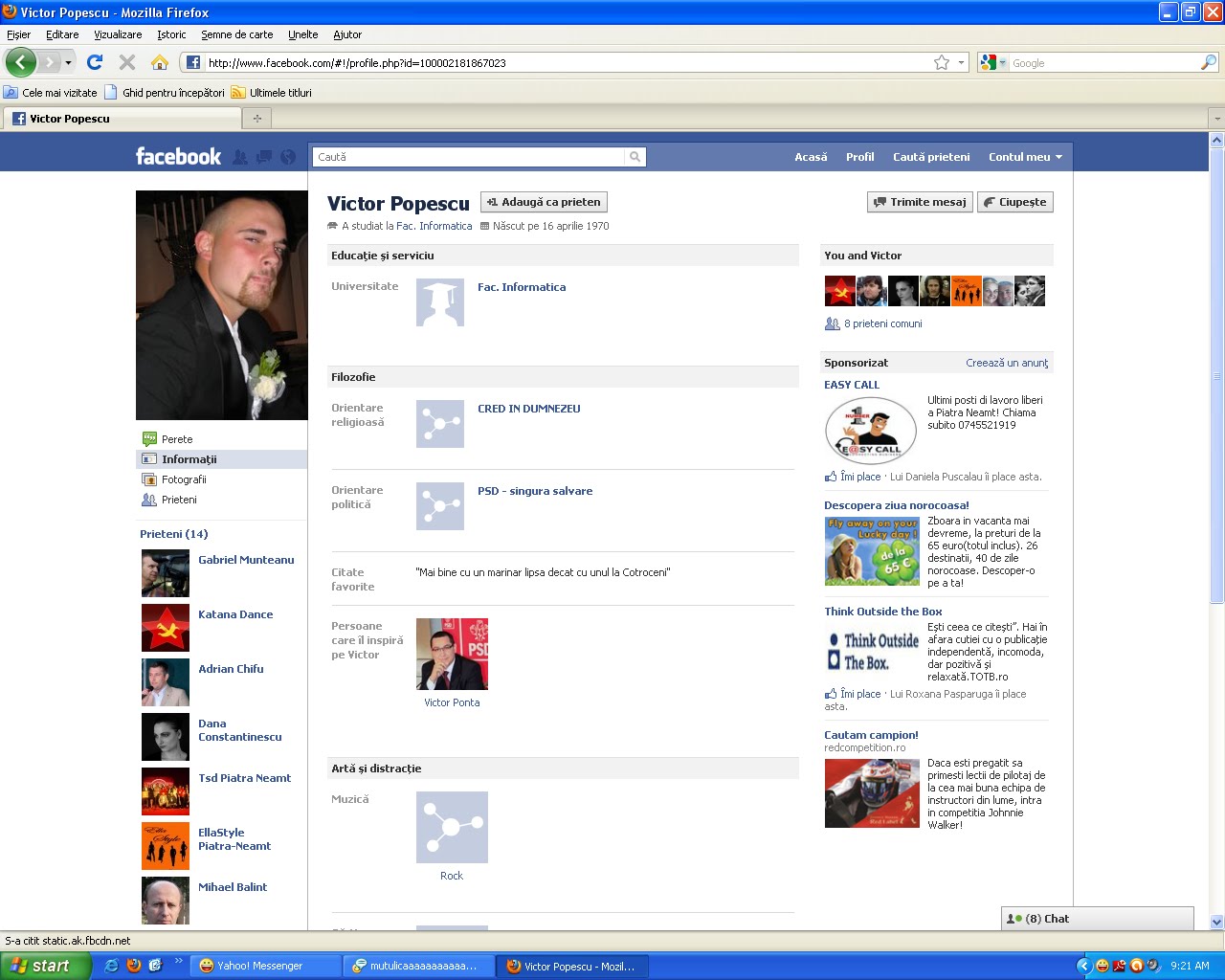Open the list-all-tabs dropdown arrow

tap(1216, 119)
